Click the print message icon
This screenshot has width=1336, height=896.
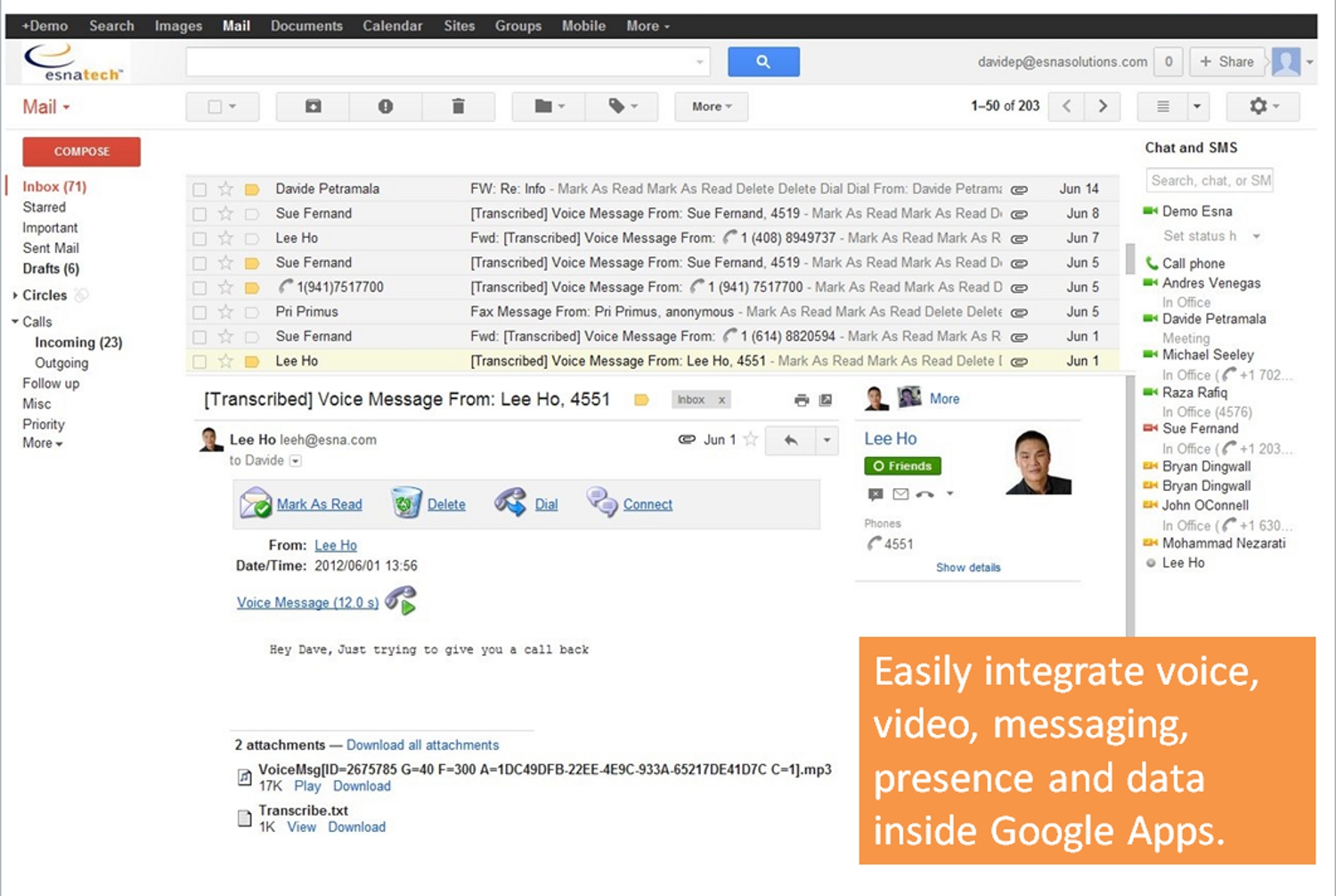(802, 400)
